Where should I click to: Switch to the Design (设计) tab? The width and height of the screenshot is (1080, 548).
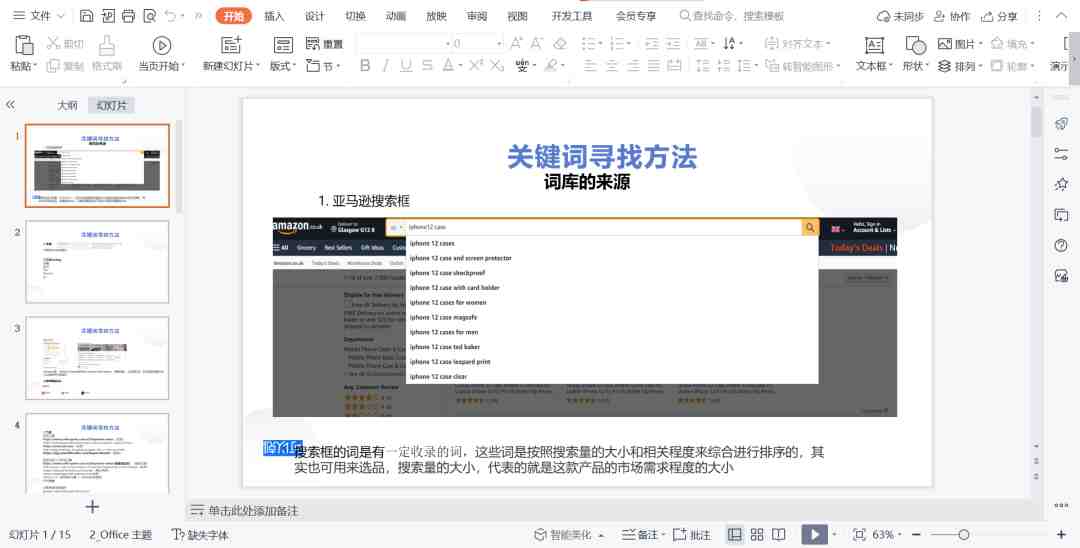point(315,16)
